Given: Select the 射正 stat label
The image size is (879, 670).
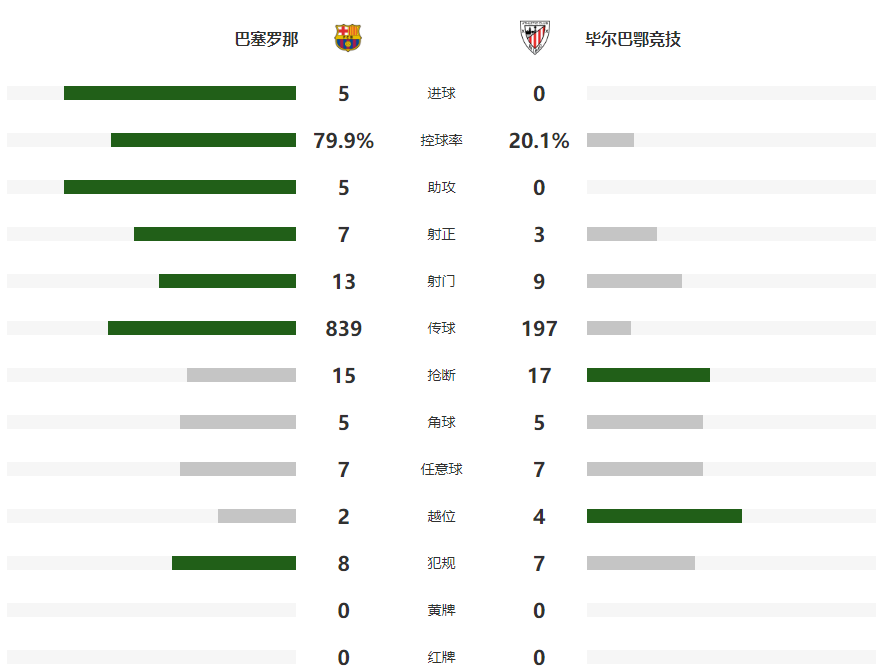Looking at the screenshot, I should click(441, 234).
